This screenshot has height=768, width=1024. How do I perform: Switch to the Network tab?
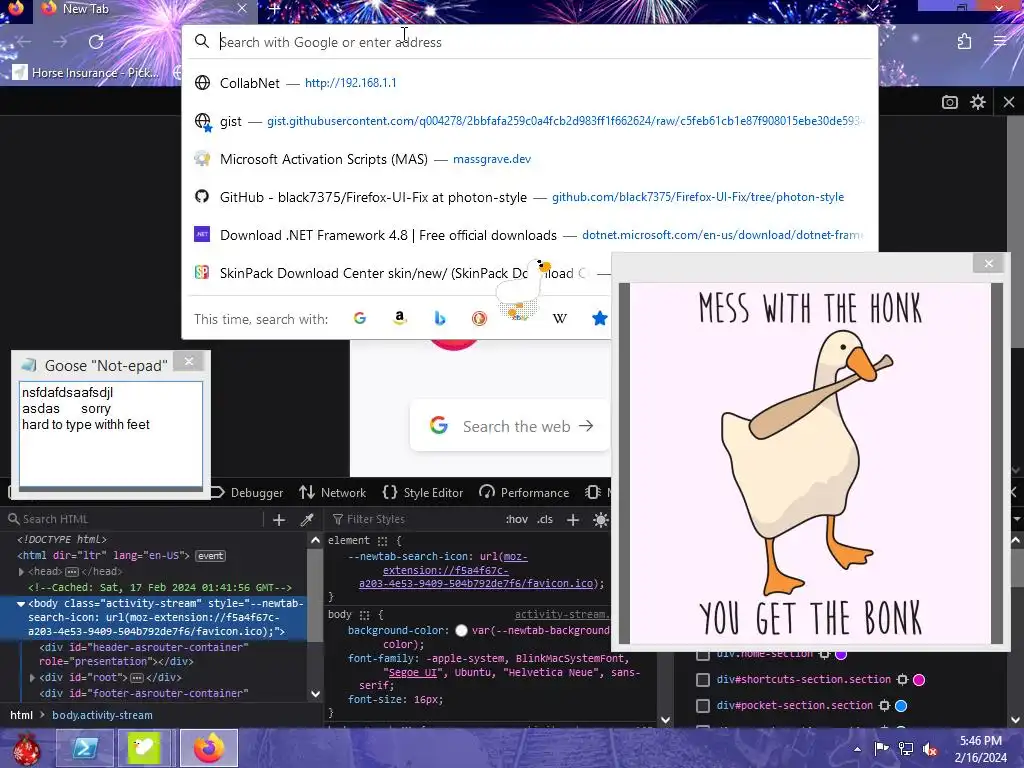click(x=332, y=492)
